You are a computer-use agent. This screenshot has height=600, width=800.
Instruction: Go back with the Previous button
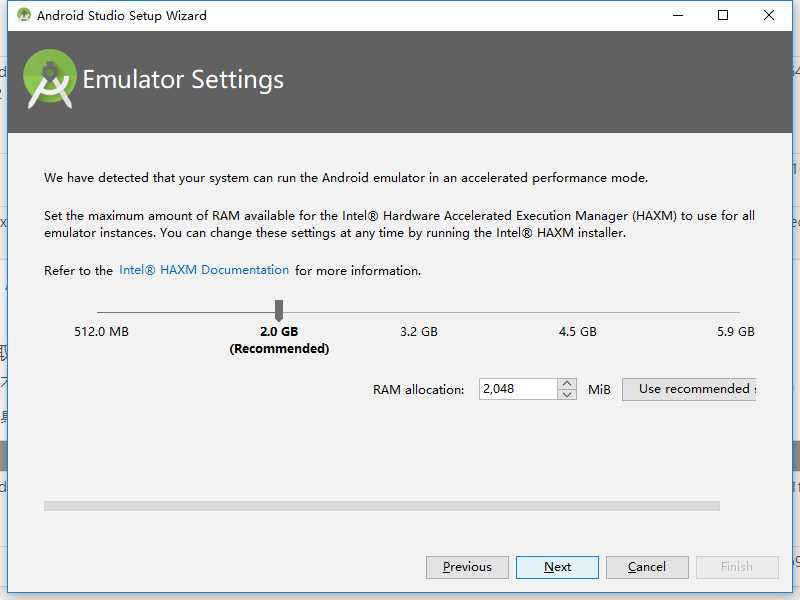point(467,567)
